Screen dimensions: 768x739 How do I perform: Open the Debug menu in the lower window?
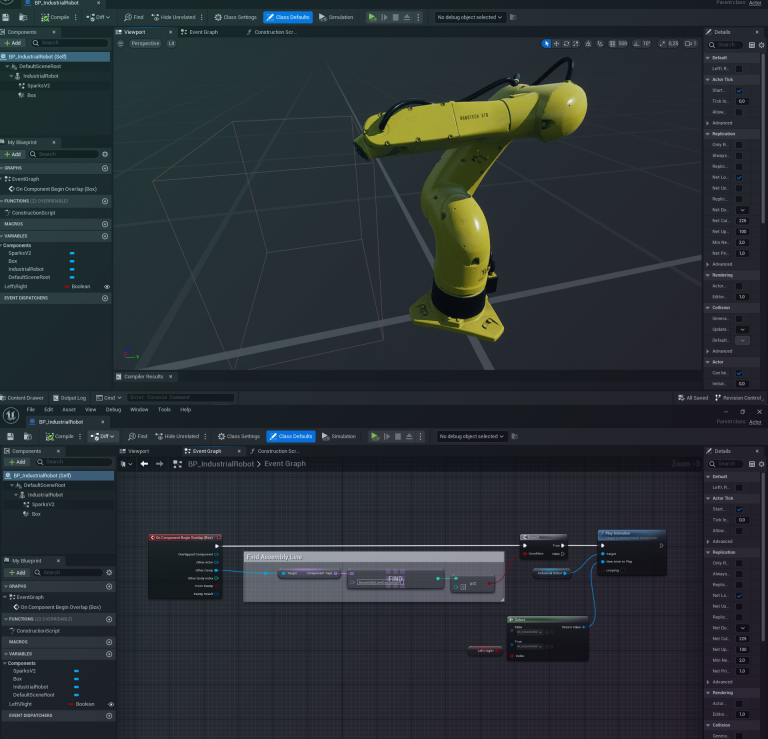pos(113,409)
